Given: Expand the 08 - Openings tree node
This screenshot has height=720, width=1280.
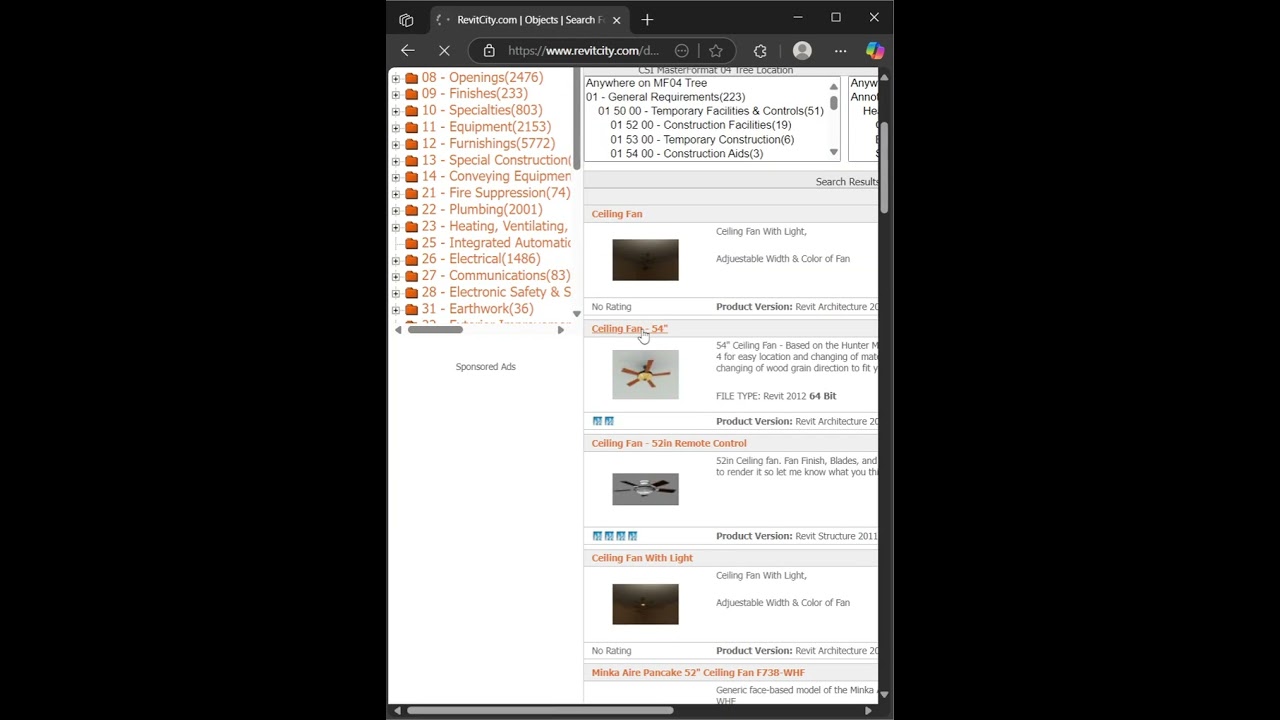Looking at the screenshot, I should (396, 78).
